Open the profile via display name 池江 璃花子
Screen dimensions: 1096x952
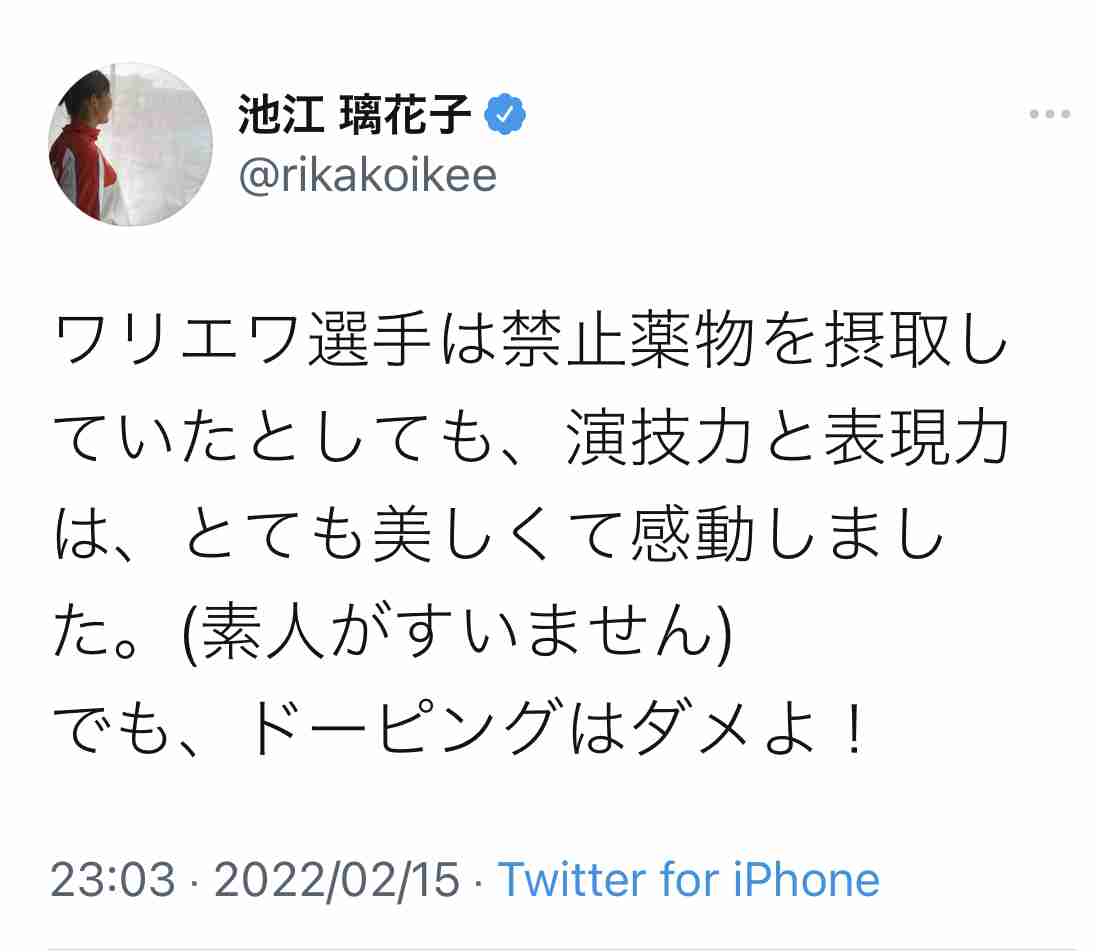[354, 114]
